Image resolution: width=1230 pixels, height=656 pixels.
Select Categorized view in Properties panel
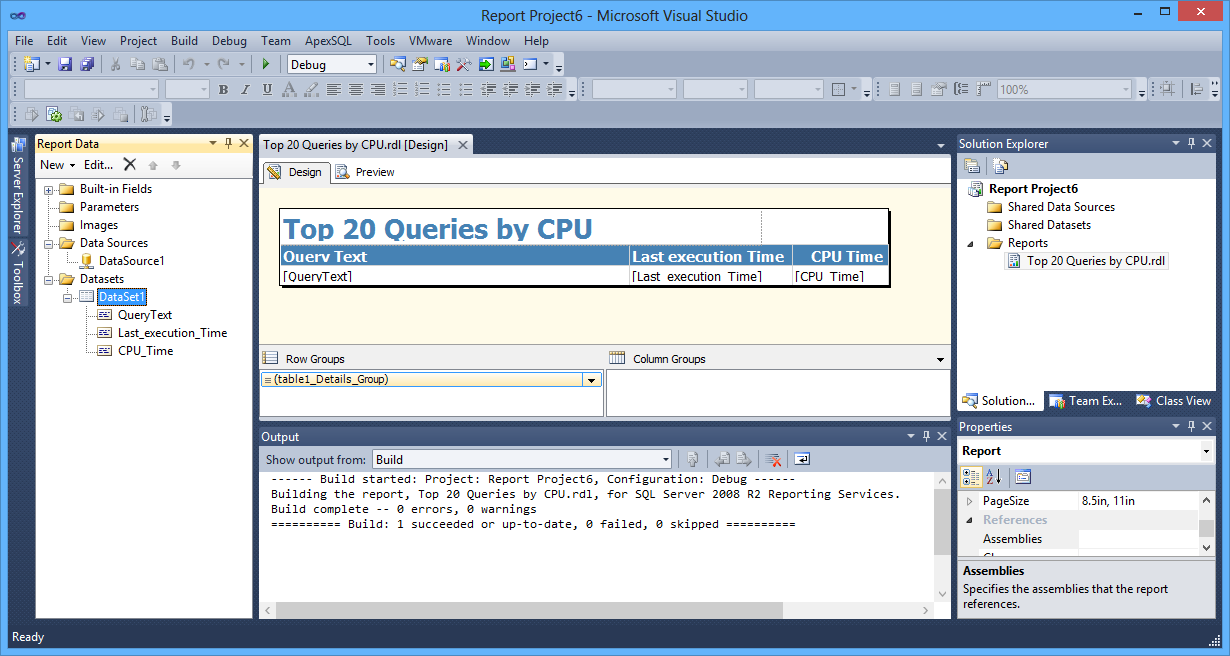click(x=971, y=476)
